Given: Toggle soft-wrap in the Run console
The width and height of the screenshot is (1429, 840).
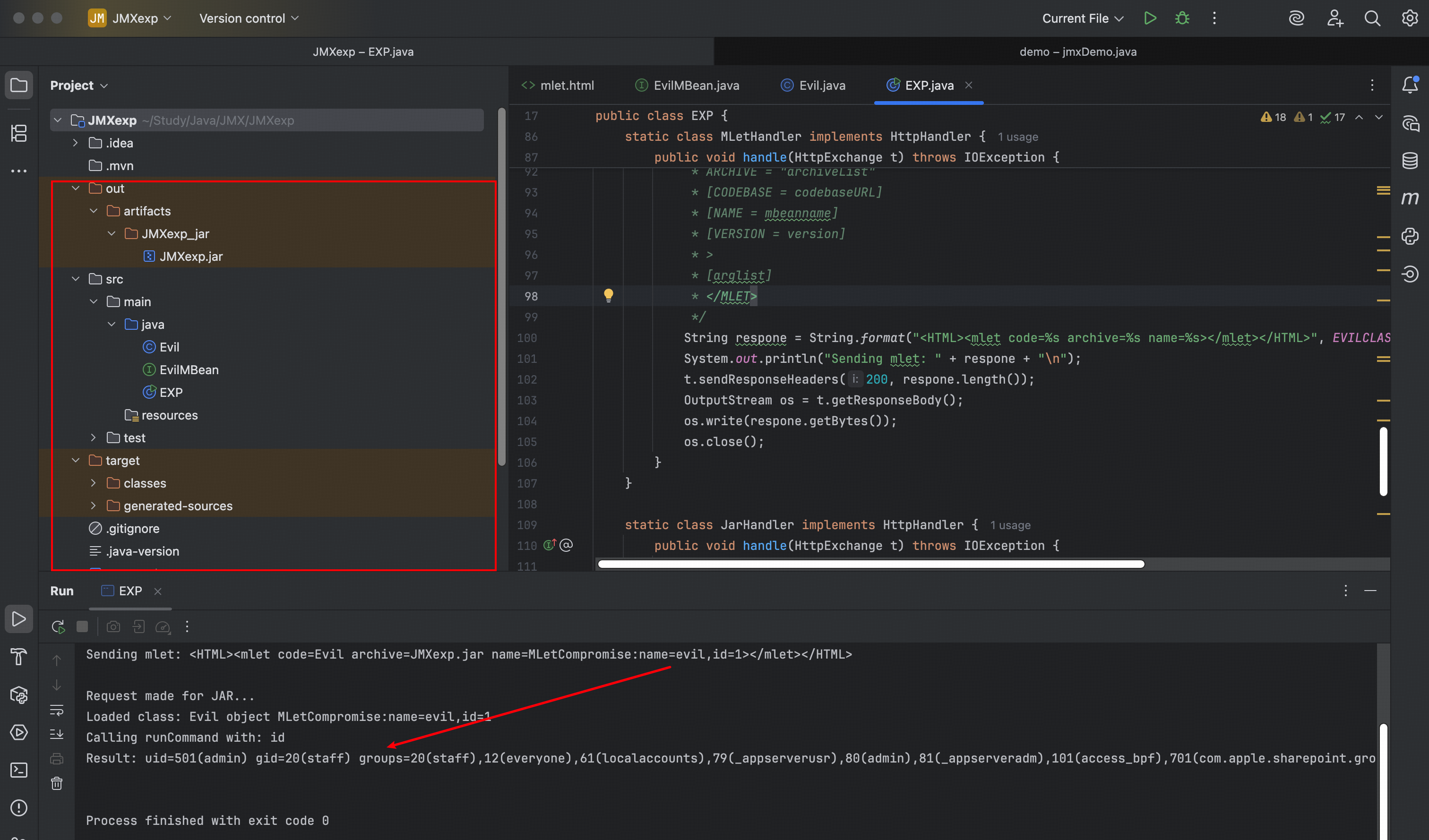Looking at the screenshot, I should click(57, 710).
